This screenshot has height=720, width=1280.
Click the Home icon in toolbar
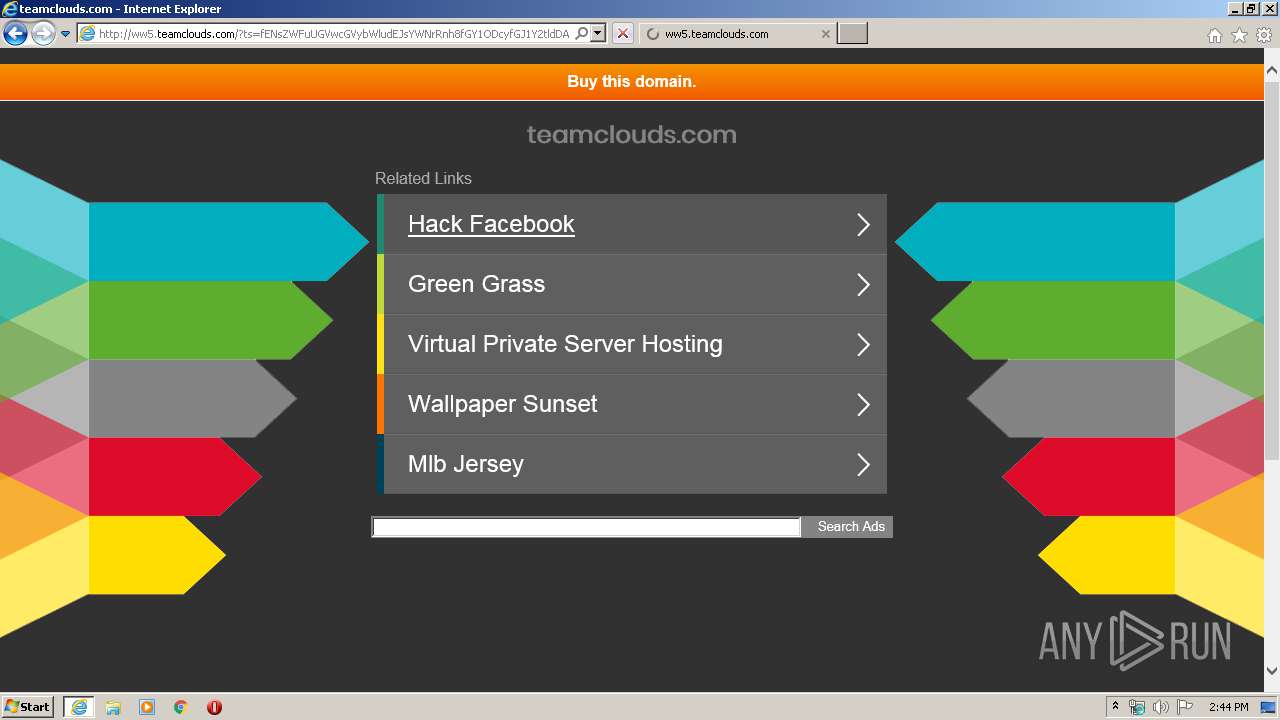coord(1214,35)
